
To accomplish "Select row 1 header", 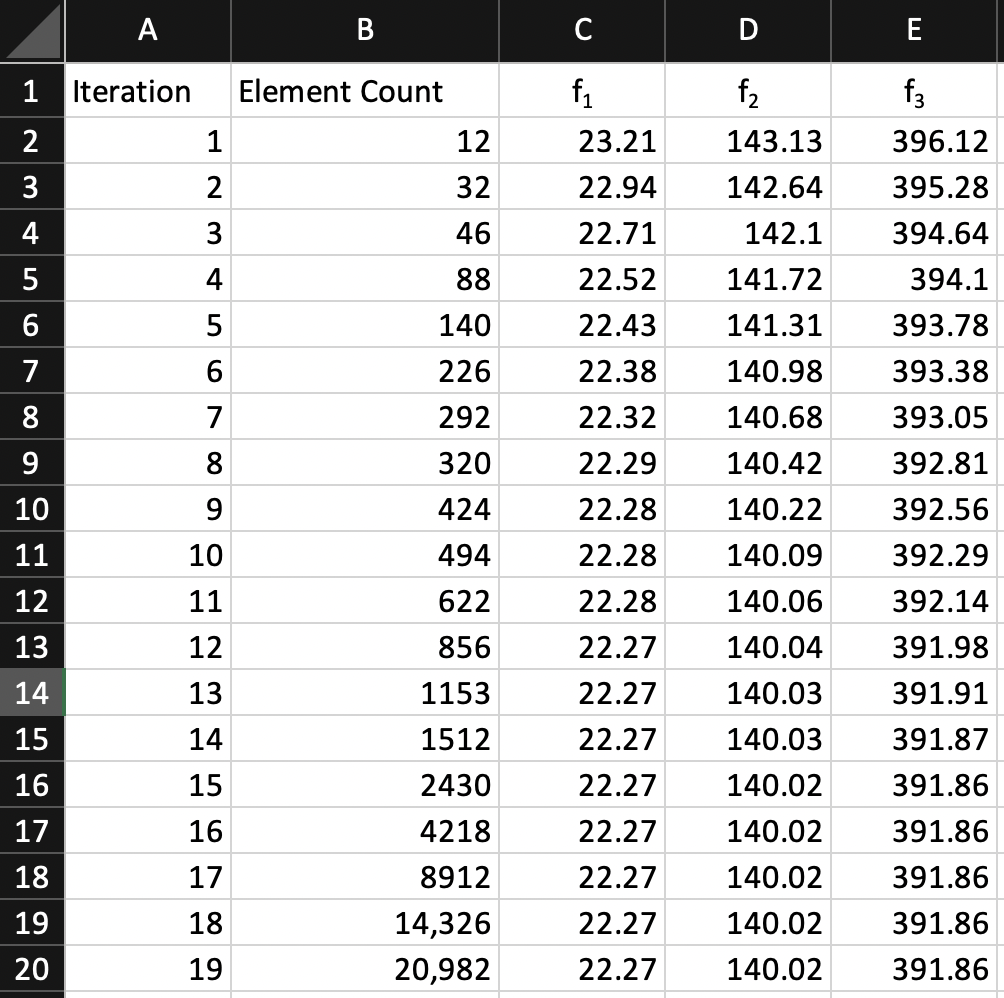I will [x=31, y=91].
